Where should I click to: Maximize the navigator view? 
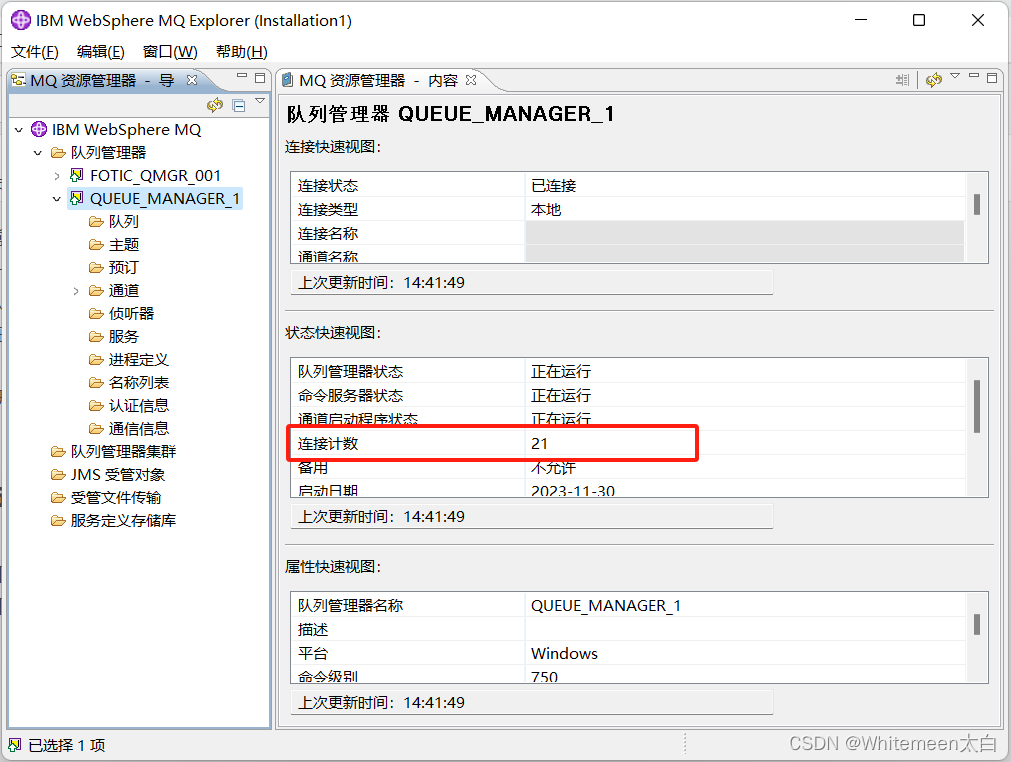point(262,76)
